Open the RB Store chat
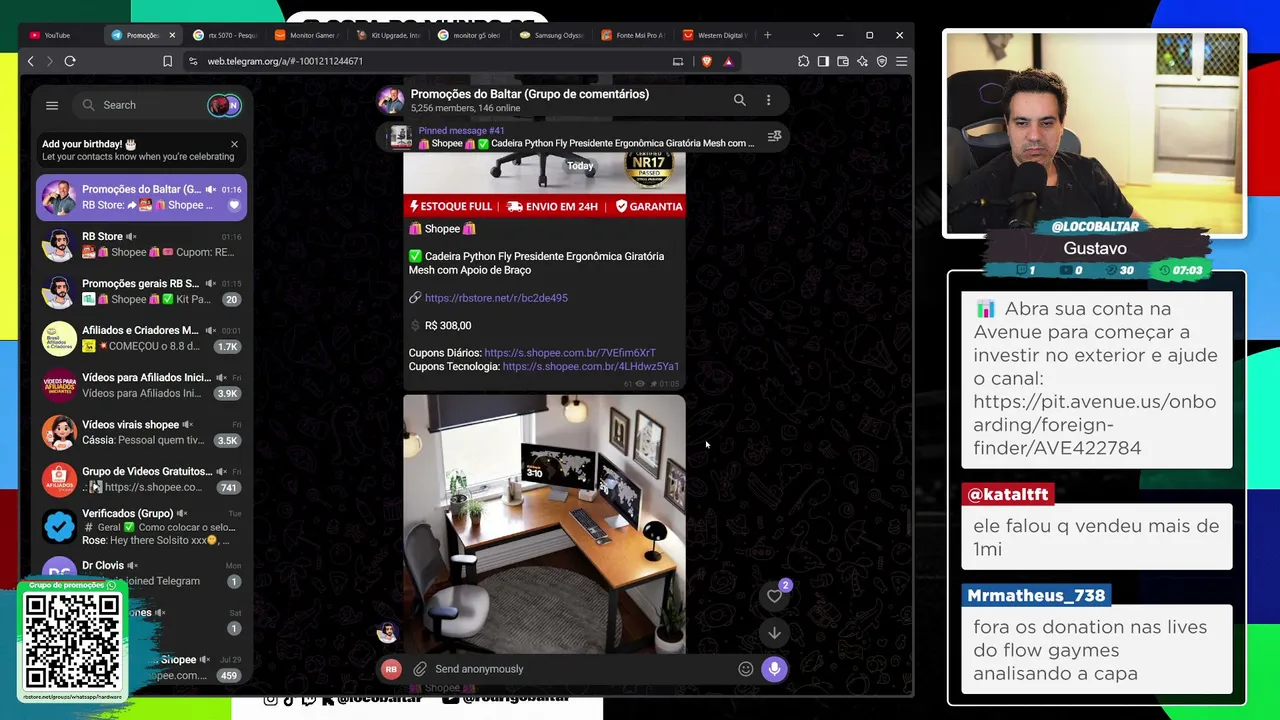Screen dimensions: 1280x720 coord(141,244)
